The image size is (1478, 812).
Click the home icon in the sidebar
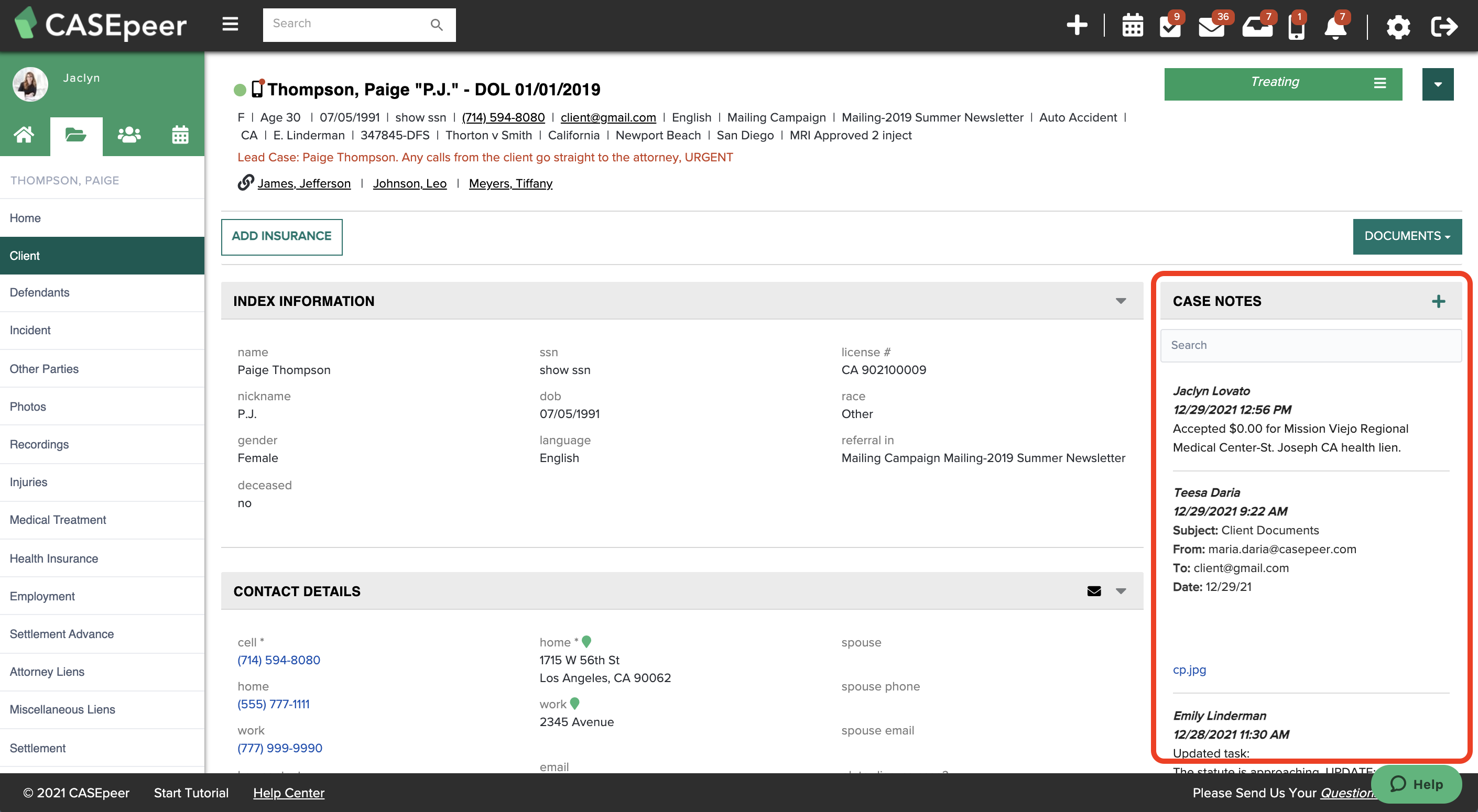[x=25, y=135]
